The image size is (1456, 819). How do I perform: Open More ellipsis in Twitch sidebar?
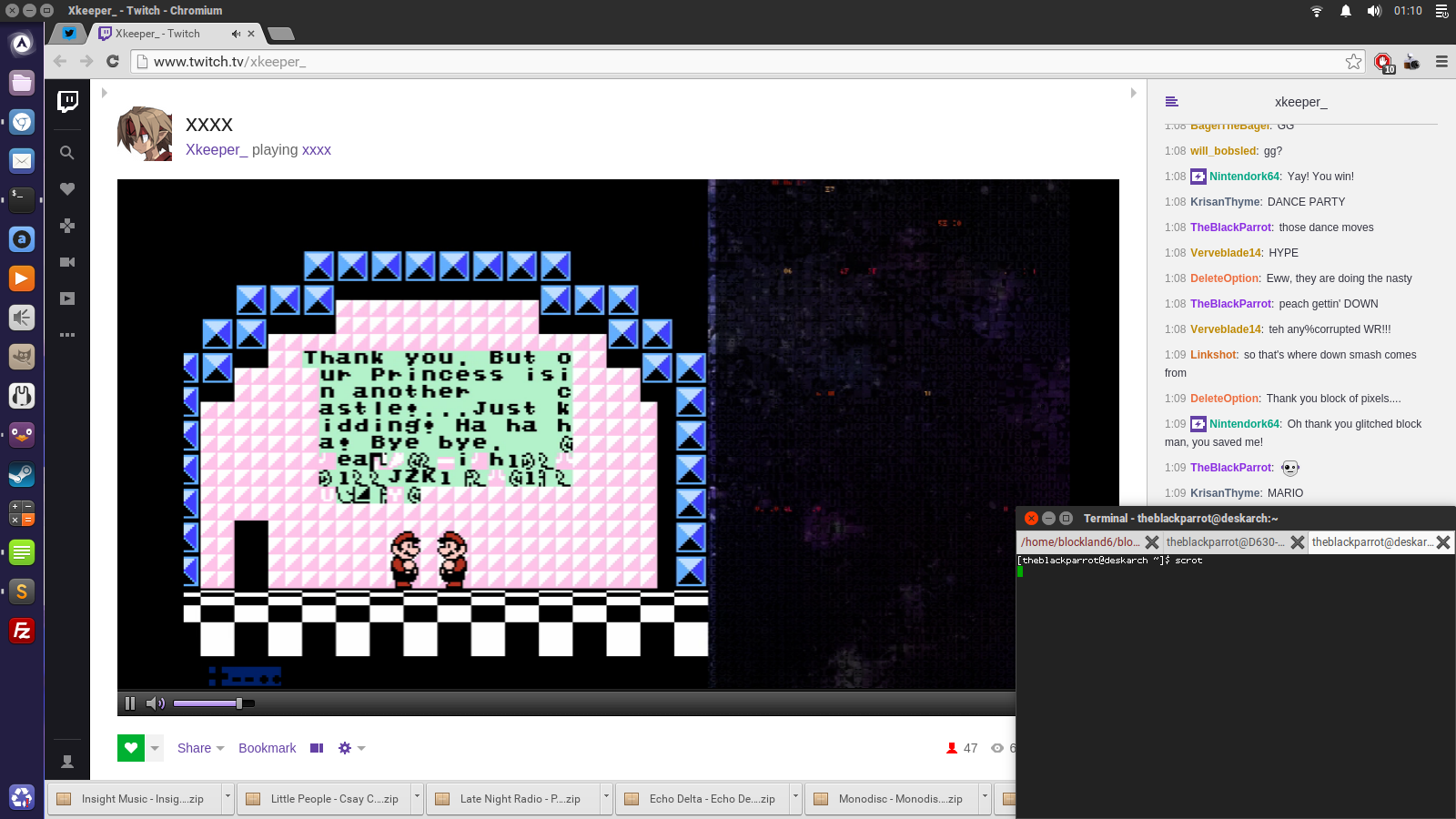pyautogui.click(x=67, y=335)
